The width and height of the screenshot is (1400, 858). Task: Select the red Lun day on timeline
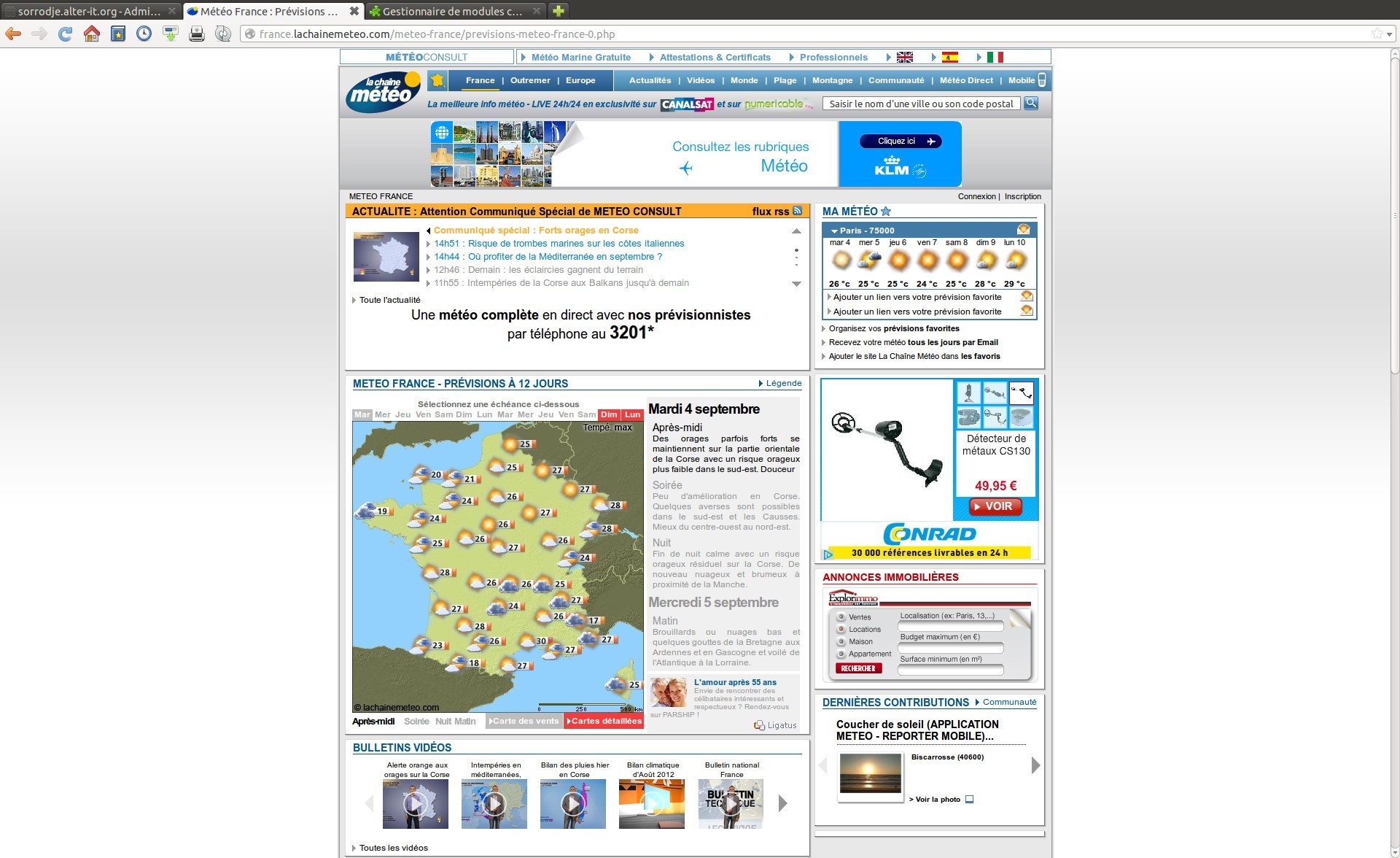click(x=633, y=414)
